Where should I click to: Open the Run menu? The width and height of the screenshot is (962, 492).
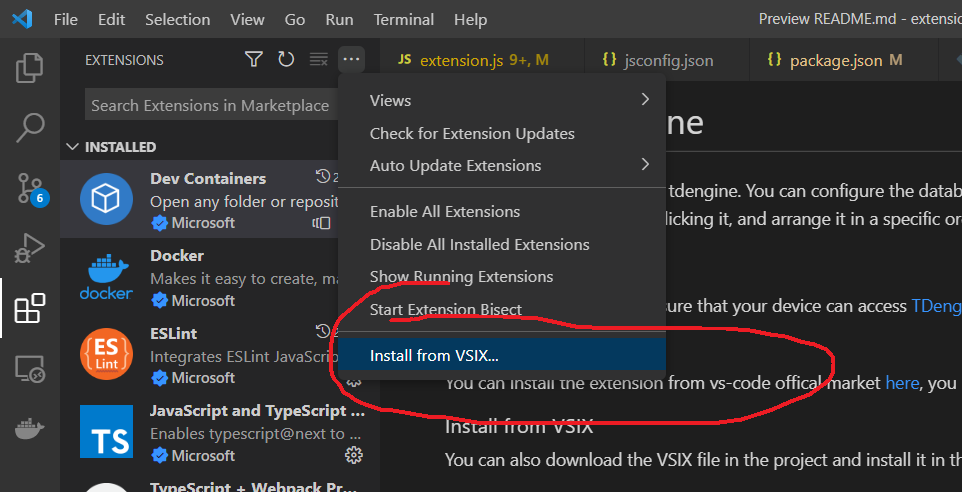click(x=339, y=20)
